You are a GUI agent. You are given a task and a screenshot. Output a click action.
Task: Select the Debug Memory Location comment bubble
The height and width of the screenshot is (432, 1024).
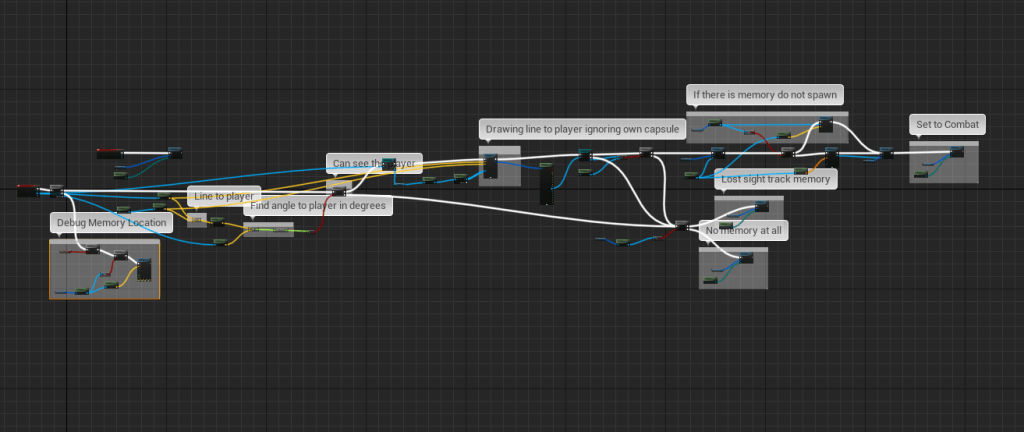111,222
